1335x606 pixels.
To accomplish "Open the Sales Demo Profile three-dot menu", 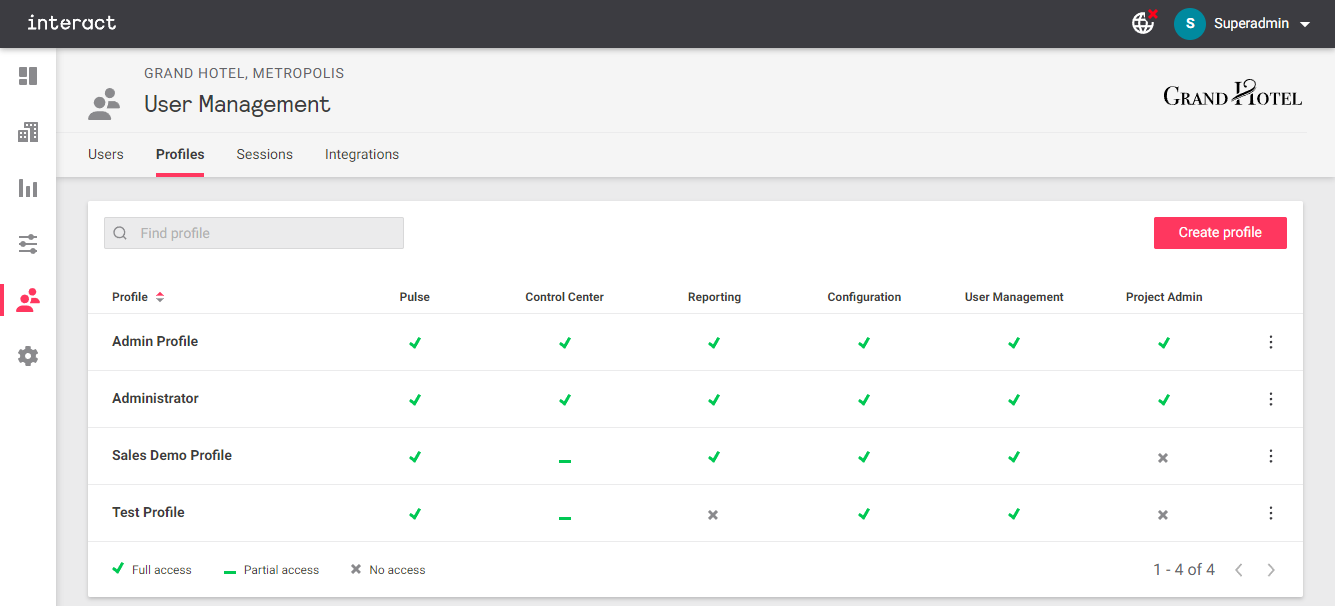I will click(x=1271, y=456).
